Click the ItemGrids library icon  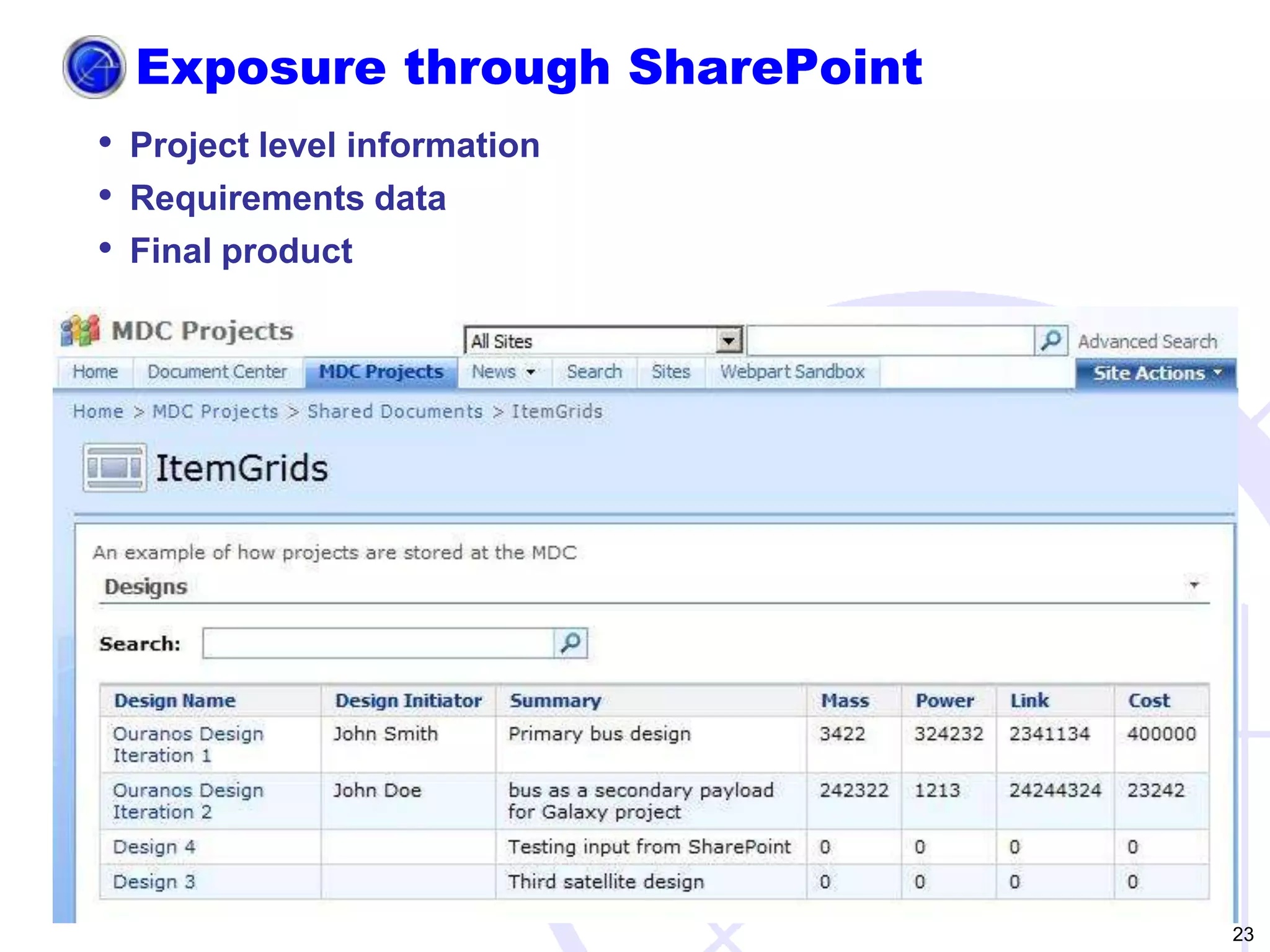(x=115, y=467)
